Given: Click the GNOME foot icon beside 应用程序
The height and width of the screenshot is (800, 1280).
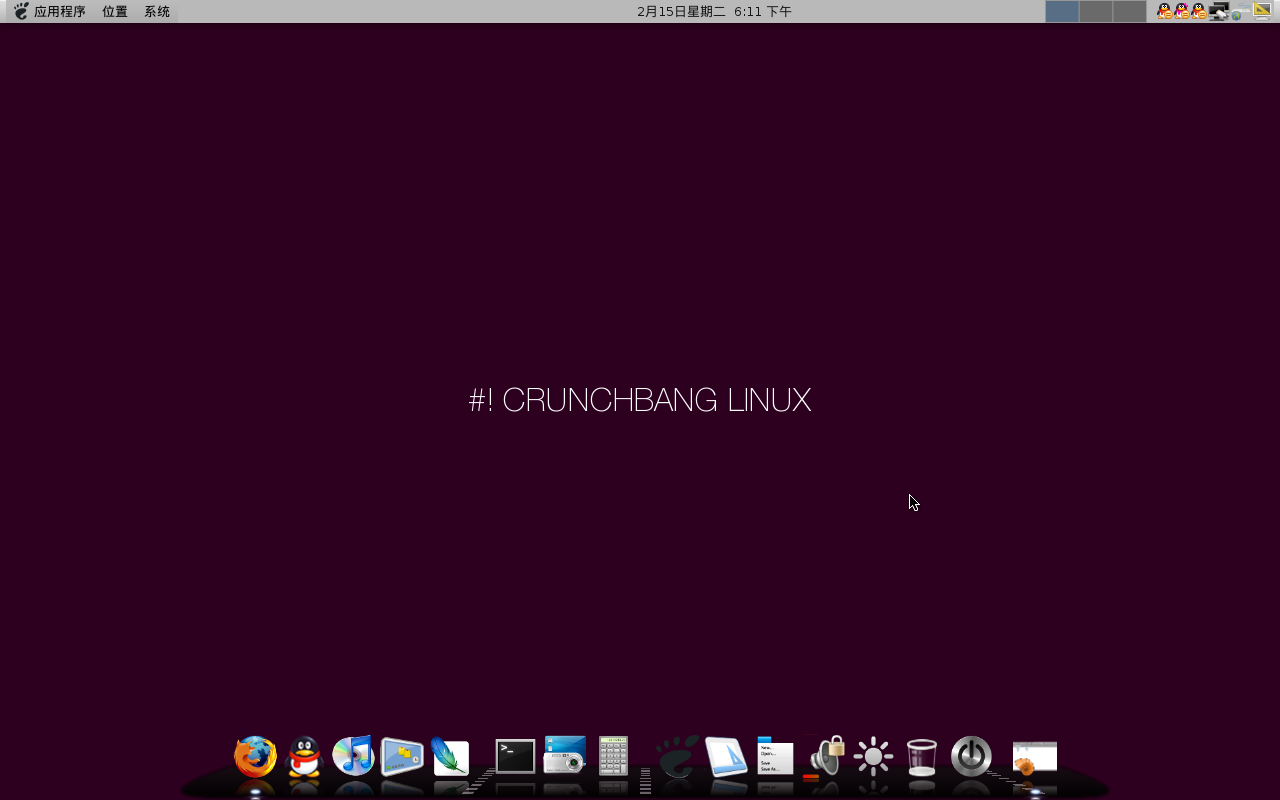Looking at the screenshot, I should click(x=21, y=12).
